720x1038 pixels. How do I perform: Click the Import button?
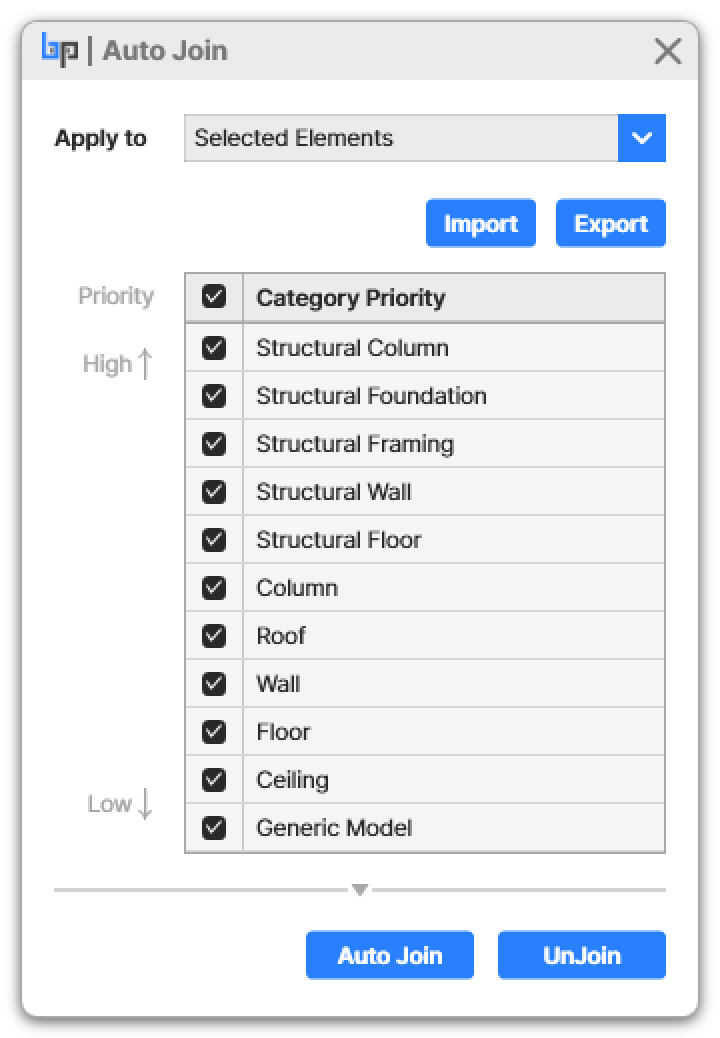481,223
